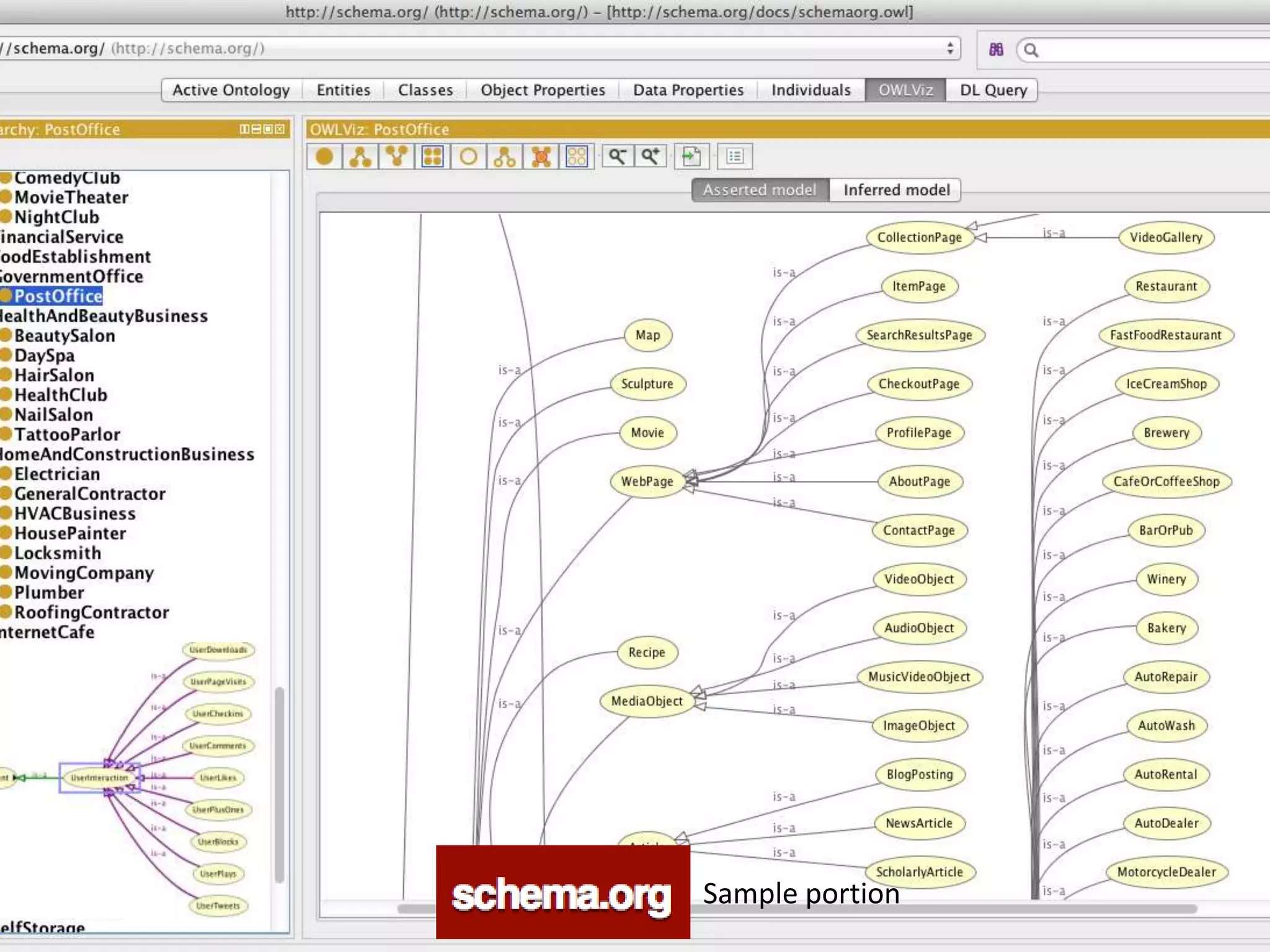Click the Hide class hollow-circle icon
1270x952 pixels.
(469, 156)
